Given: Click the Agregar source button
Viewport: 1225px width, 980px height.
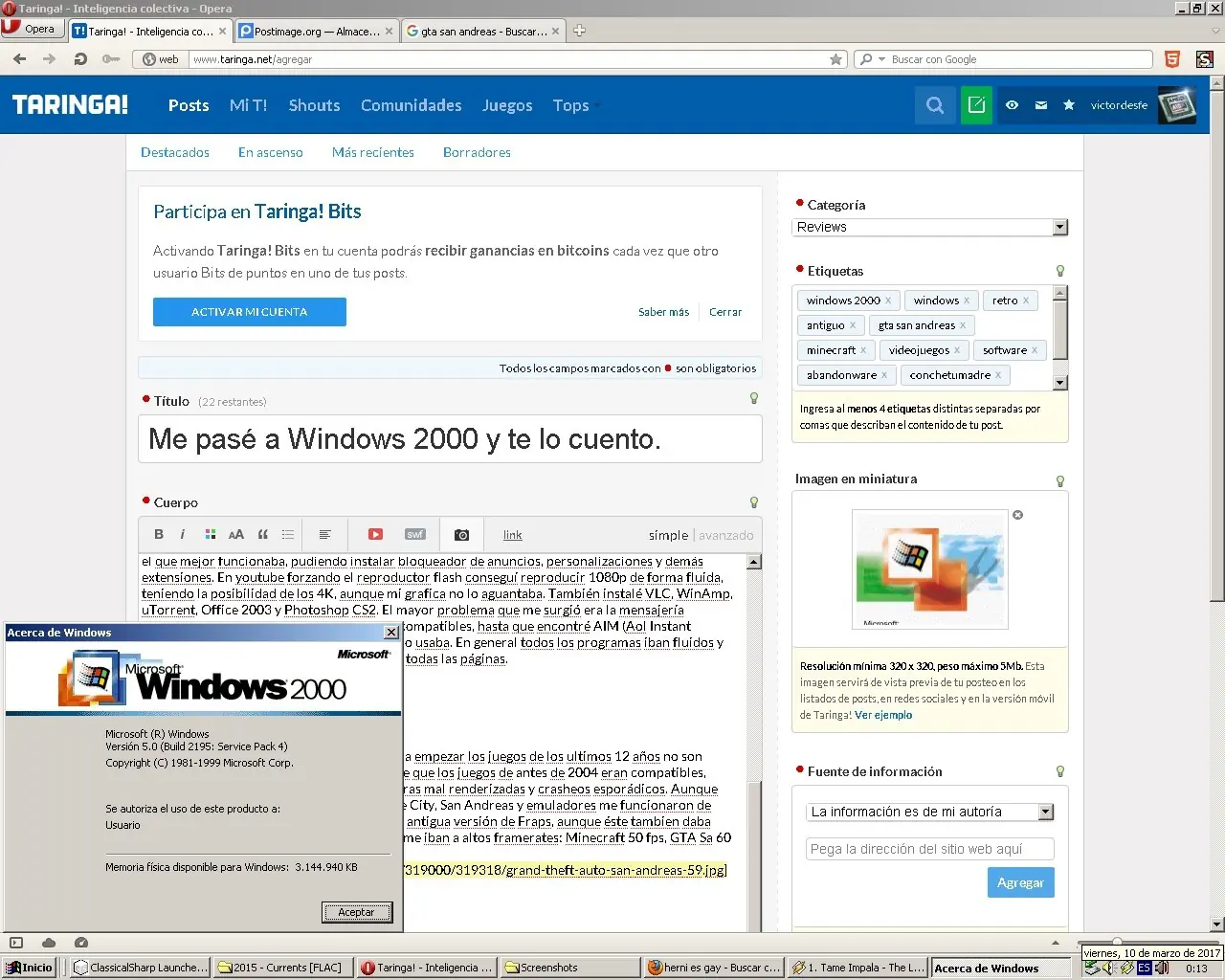Looking at the screenshot, I should click(1021, 882).
